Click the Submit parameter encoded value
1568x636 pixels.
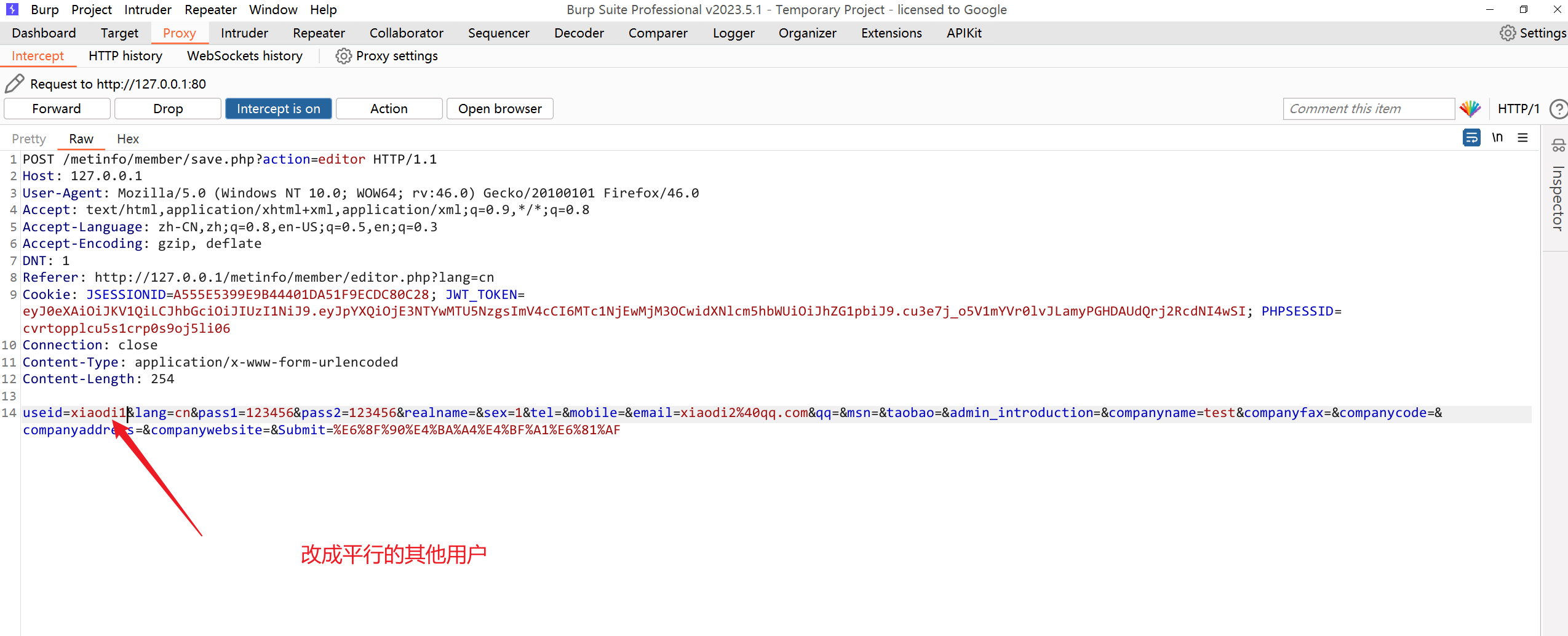pyautogui.click(x=477, y=430)
